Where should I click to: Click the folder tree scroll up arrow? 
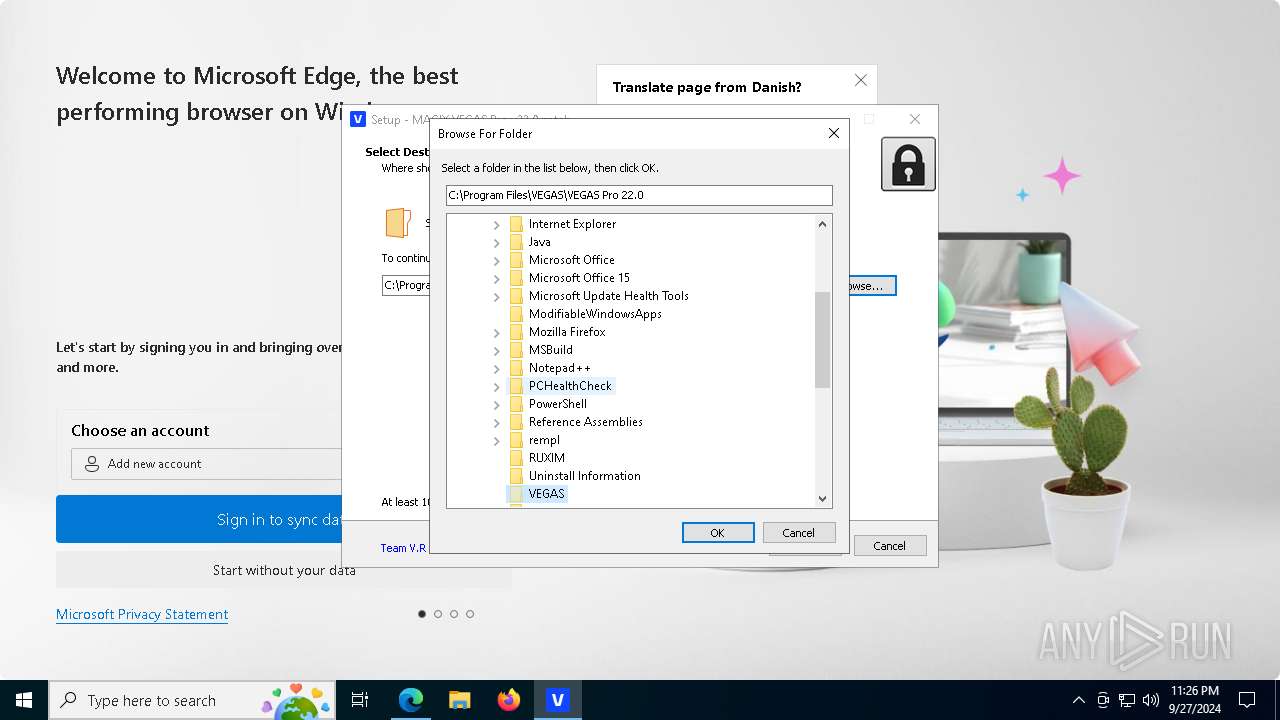[823, 224]
